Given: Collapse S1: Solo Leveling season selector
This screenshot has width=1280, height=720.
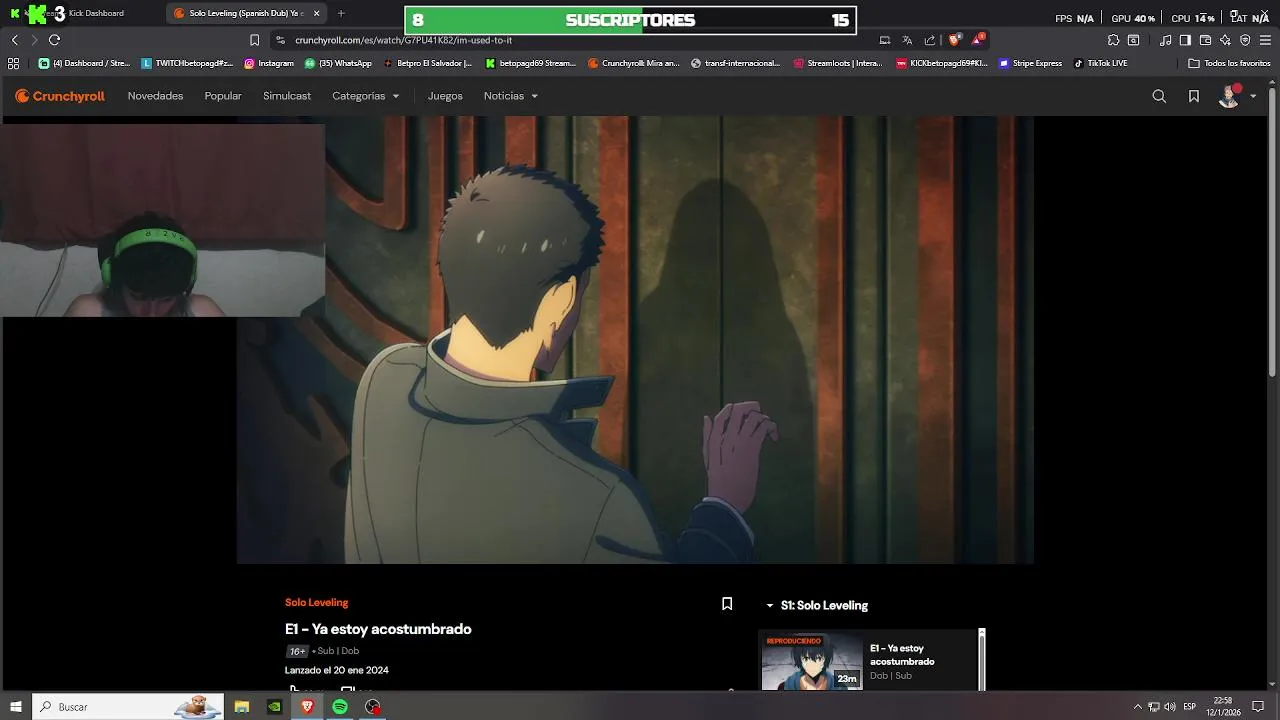Looking at the screenshot, I should pyautogui.click(x=817, y=605).
